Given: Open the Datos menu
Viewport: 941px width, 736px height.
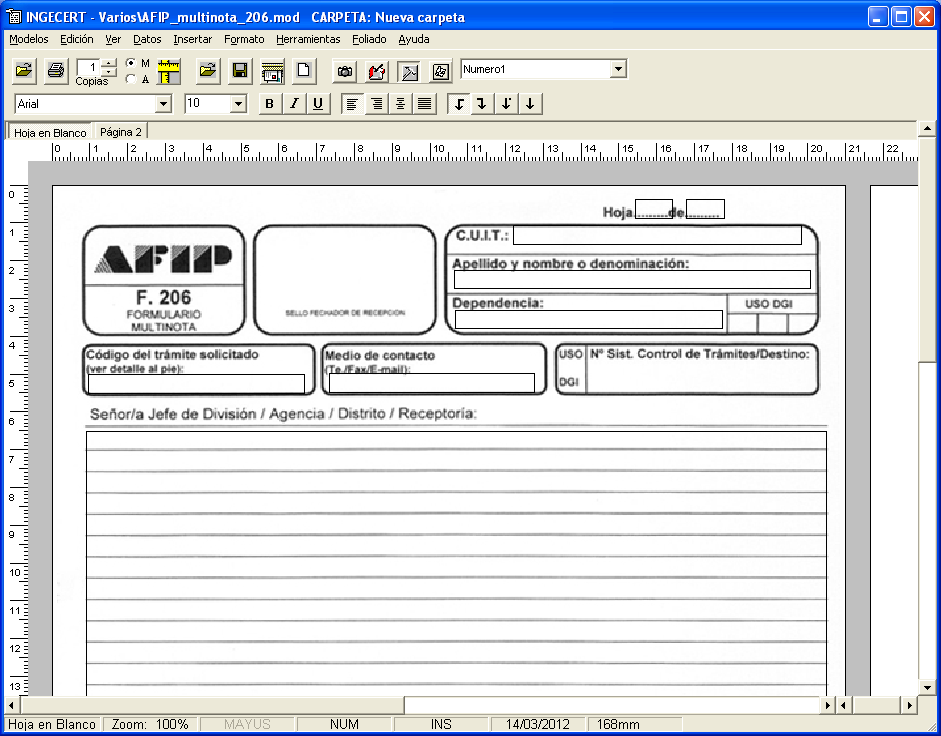Looking at the screenshot, I should [147, 39].
